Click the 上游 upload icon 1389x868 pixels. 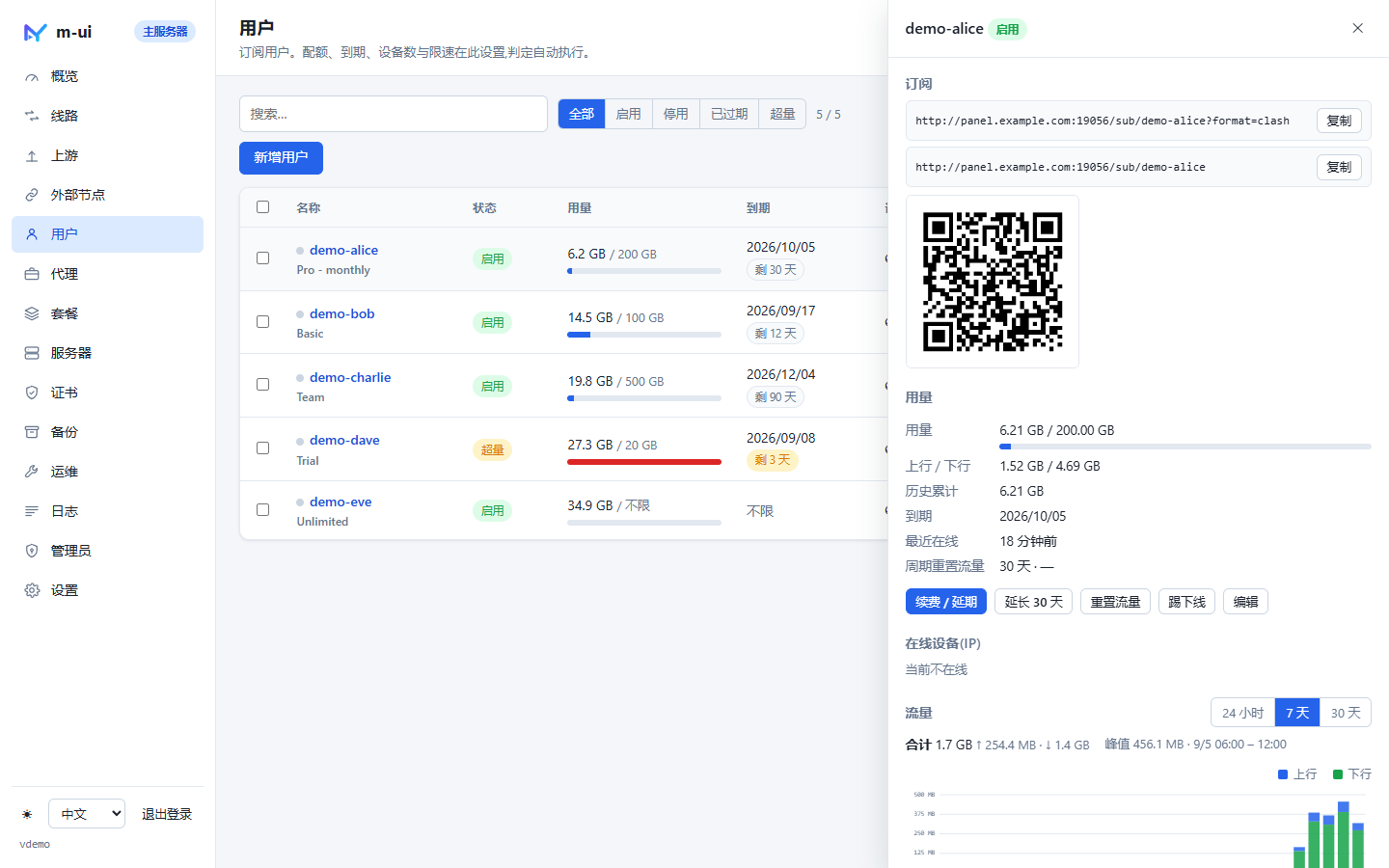click(x=32, y=155)
